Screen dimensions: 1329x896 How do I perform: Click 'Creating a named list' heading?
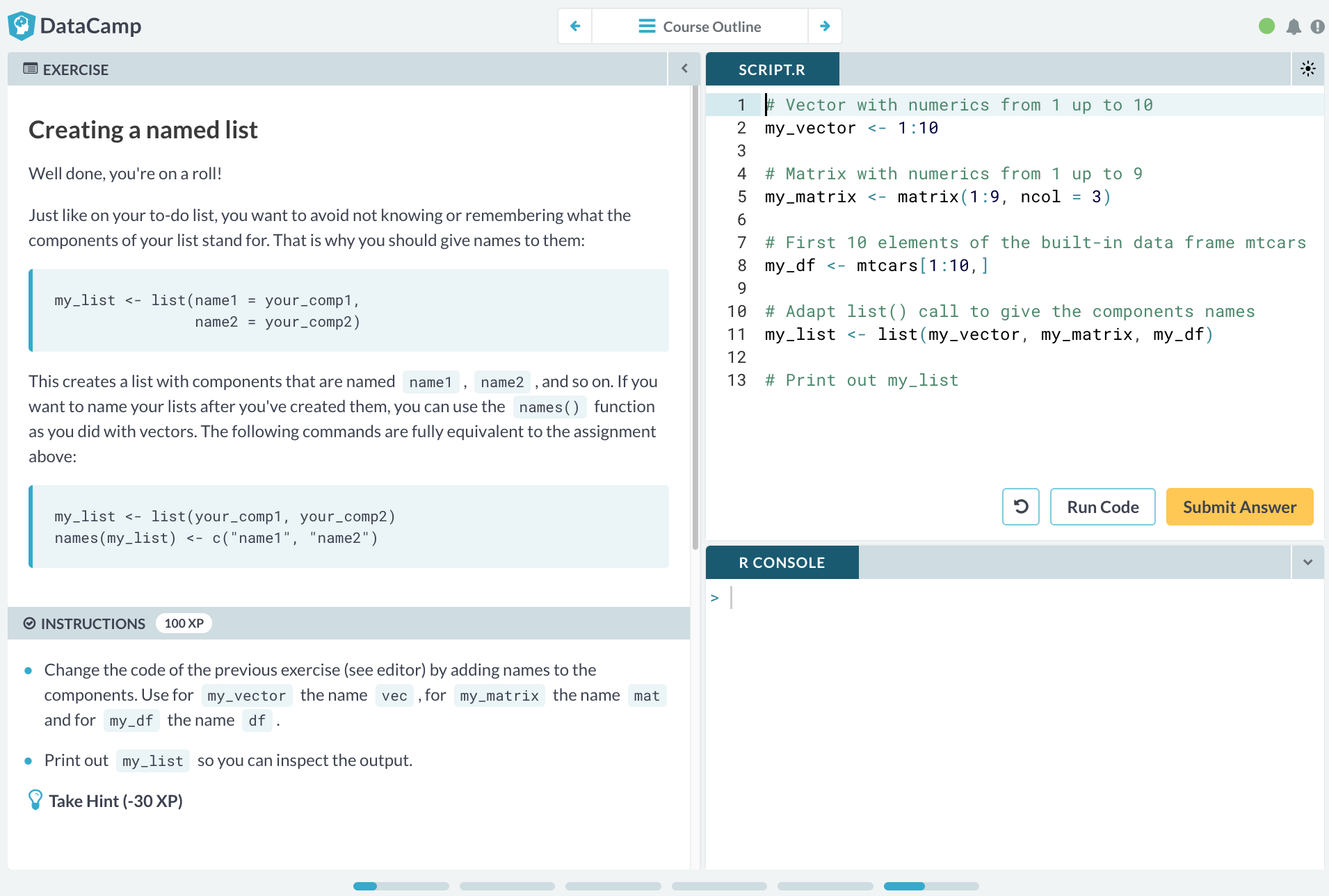click(143, 130)
